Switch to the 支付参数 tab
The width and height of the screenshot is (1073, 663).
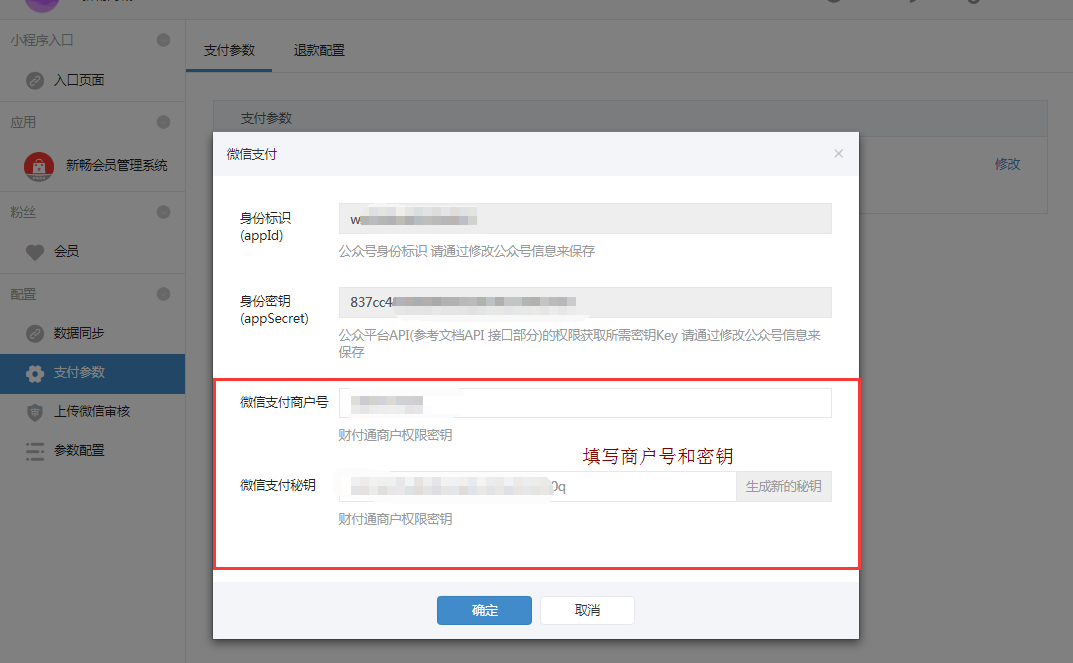[x=229, y=50]
